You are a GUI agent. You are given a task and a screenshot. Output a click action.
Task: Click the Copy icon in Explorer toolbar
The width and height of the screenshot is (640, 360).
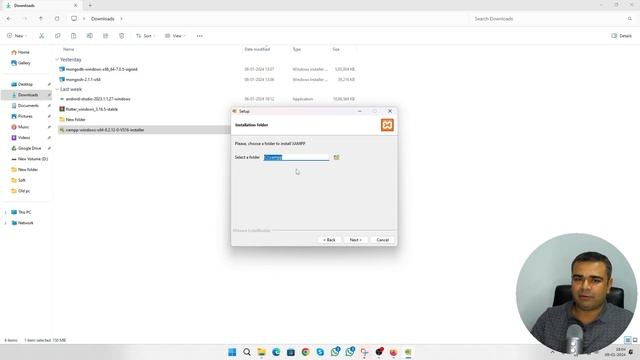point(58,36)
